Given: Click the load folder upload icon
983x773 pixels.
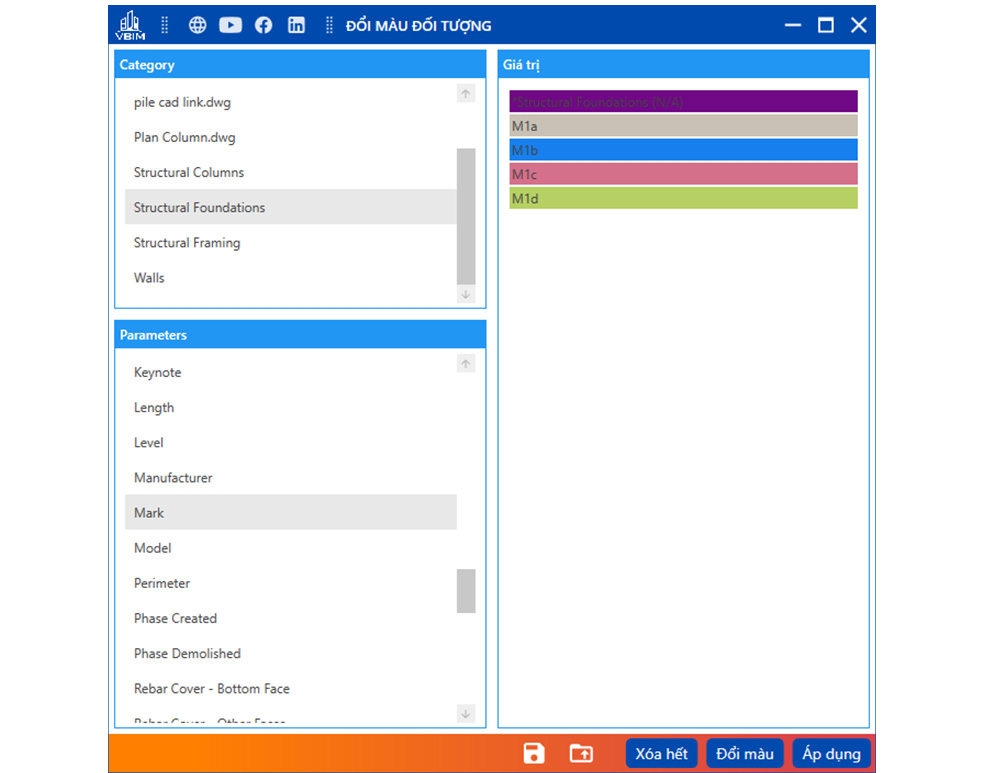Looking at the screenshot, I should point(581,753).
